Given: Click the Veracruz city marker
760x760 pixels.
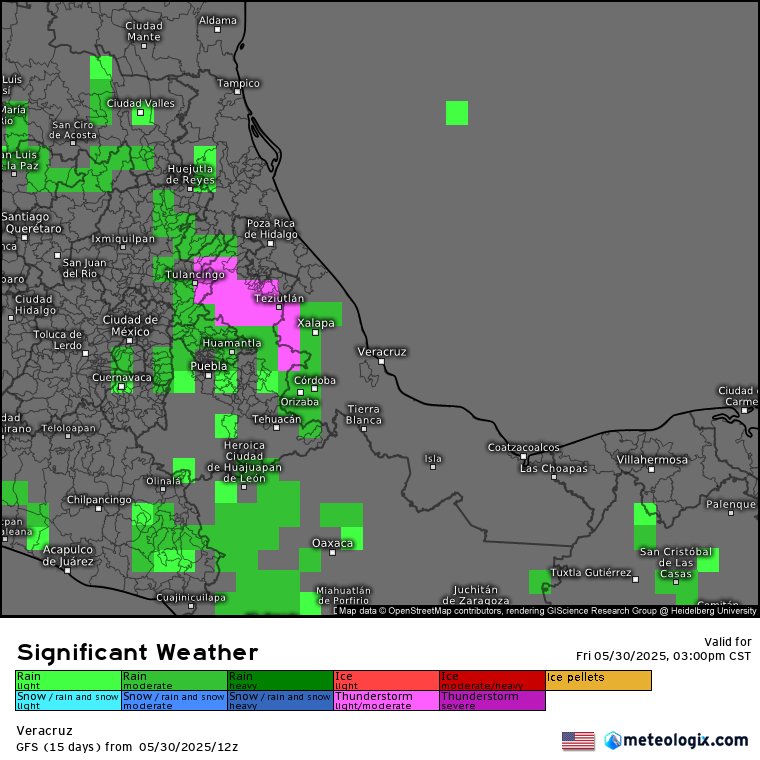Looking at the screenshot, I should click(381, 362).
